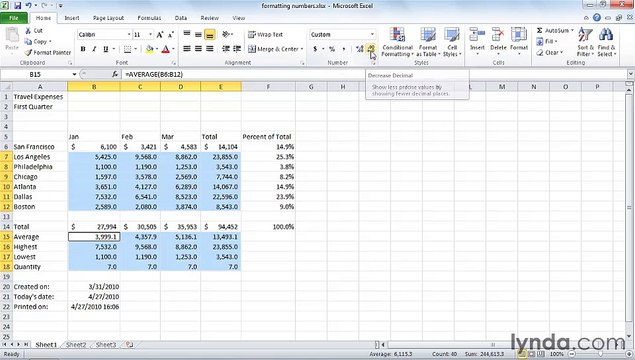Click the Insert Function fx icon

[115, 75]
